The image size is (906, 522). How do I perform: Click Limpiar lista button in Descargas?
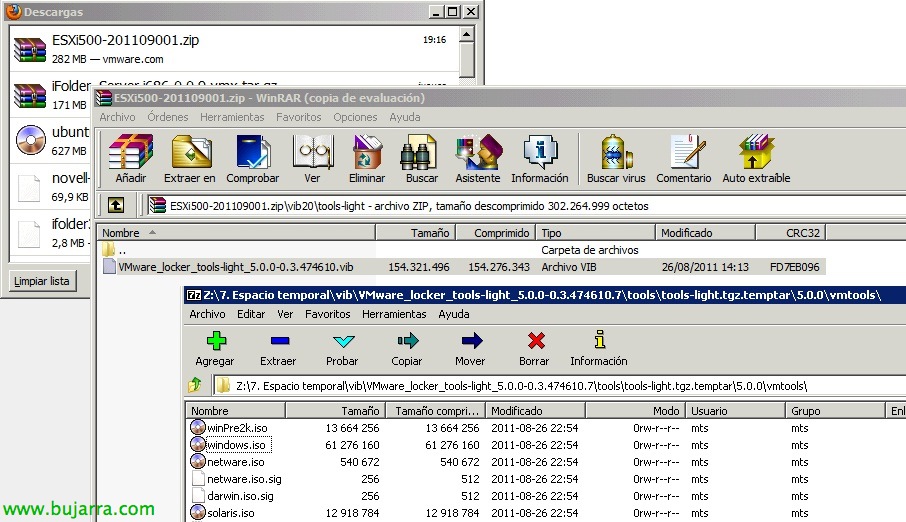42,281
